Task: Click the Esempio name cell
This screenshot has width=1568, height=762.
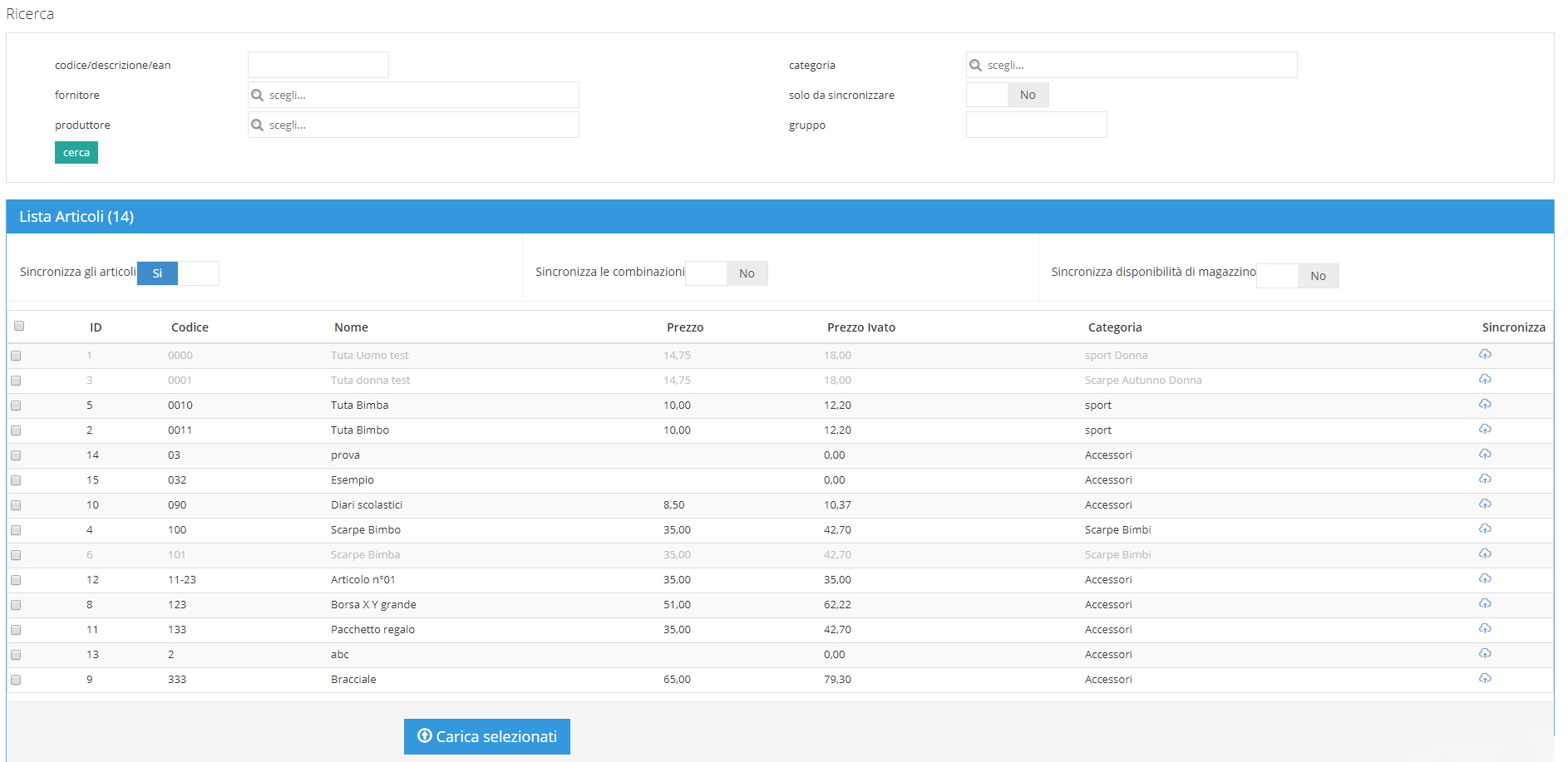Action: (x=353, y=479)
